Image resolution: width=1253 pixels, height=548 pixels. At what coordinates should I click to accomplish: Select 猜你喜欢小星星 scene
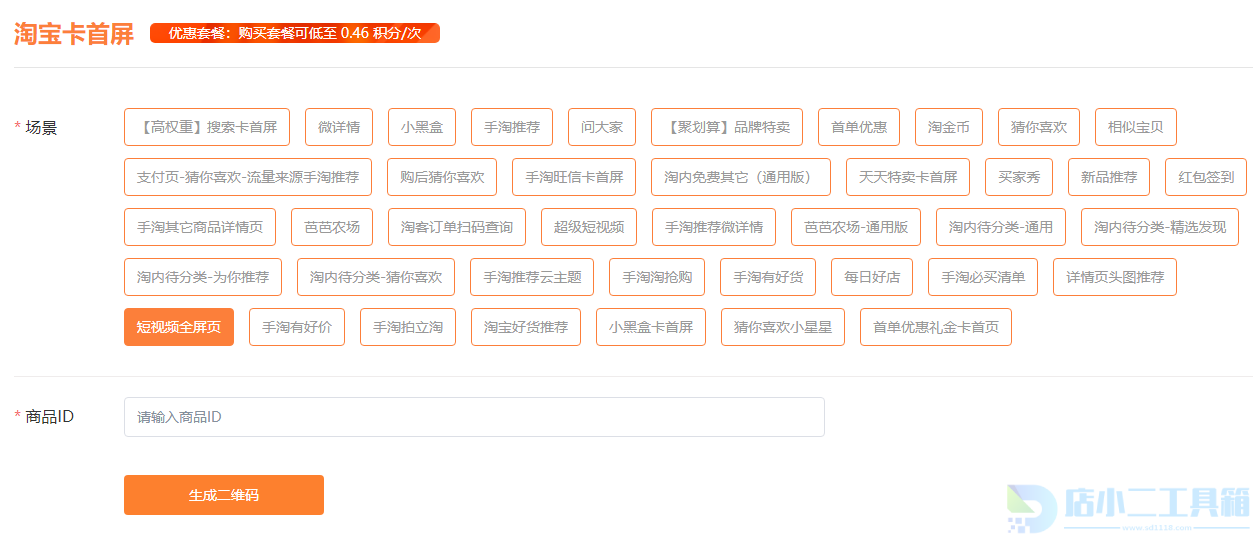pos(783,327)
